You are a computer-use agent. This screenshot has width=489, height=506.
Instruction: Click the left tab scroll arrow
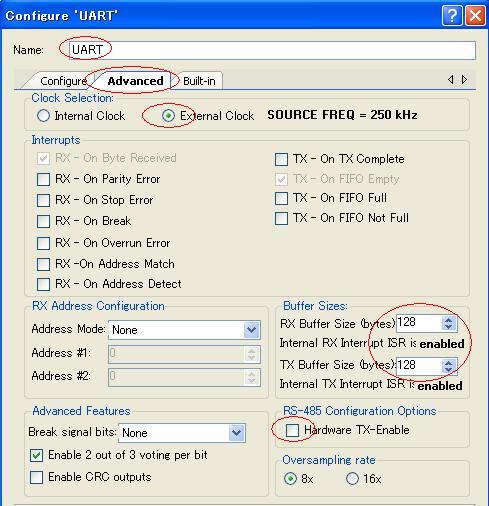[x=451, y=80]
